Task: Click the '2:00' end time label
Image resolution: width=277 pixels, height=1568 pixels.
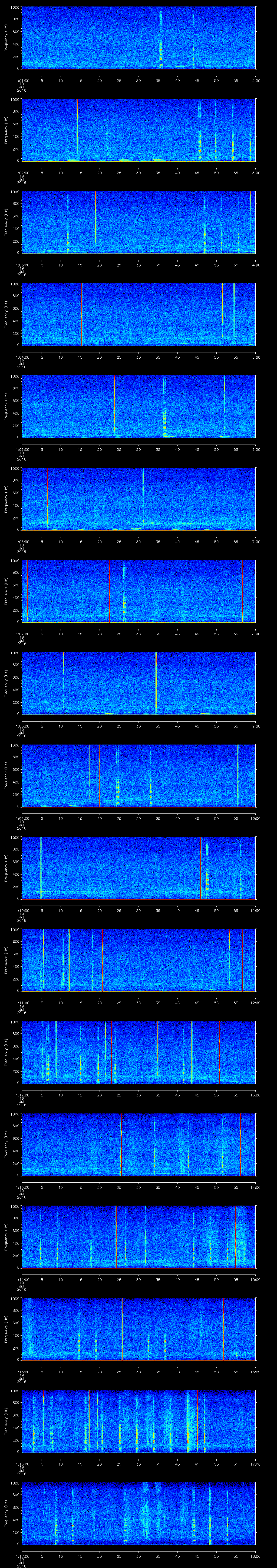Action: [256, 80]
